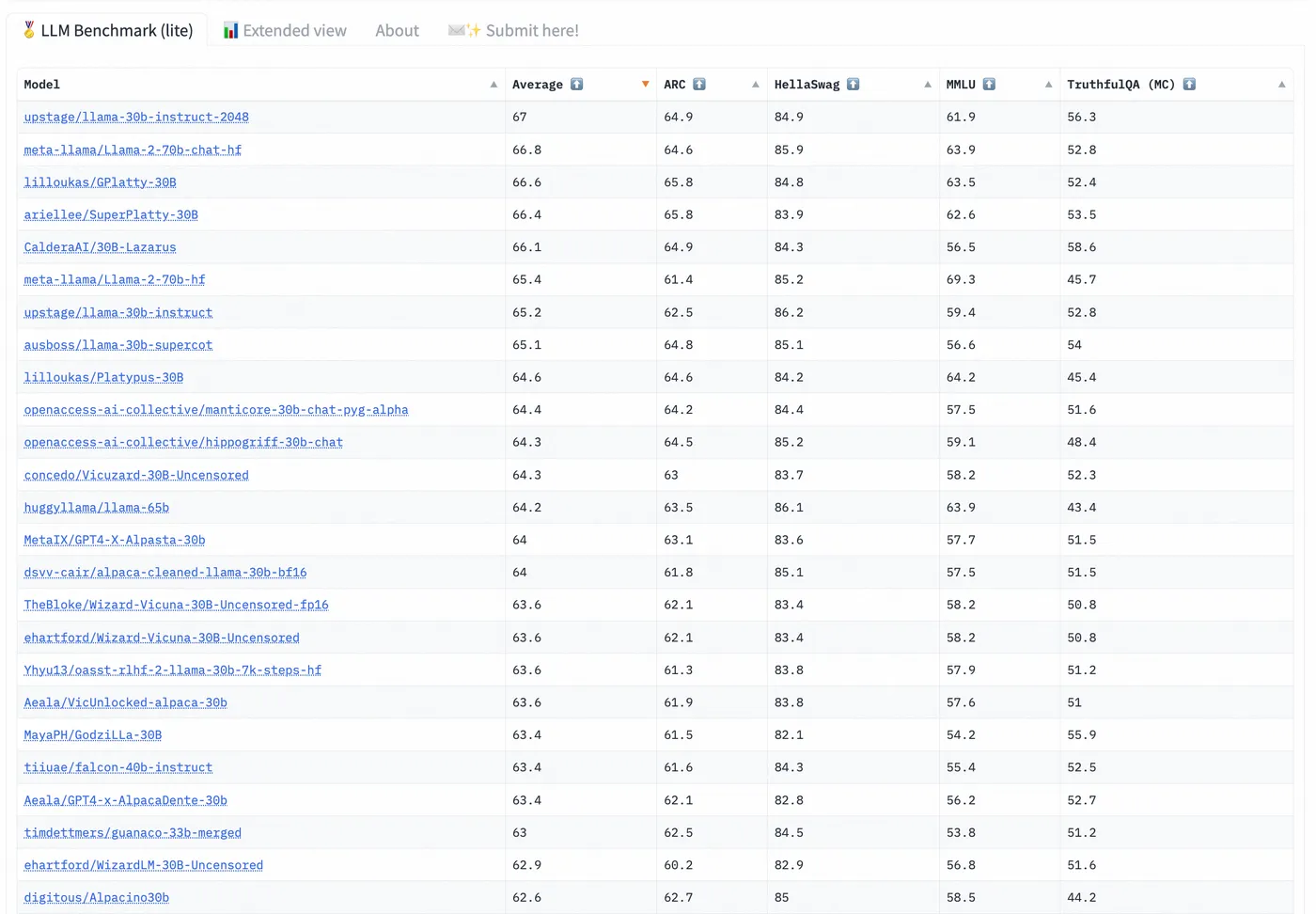Open the Extended view tab
The width and height of the screenshot is (1316, 914).
pyautogui.click(x=285, y=30)
